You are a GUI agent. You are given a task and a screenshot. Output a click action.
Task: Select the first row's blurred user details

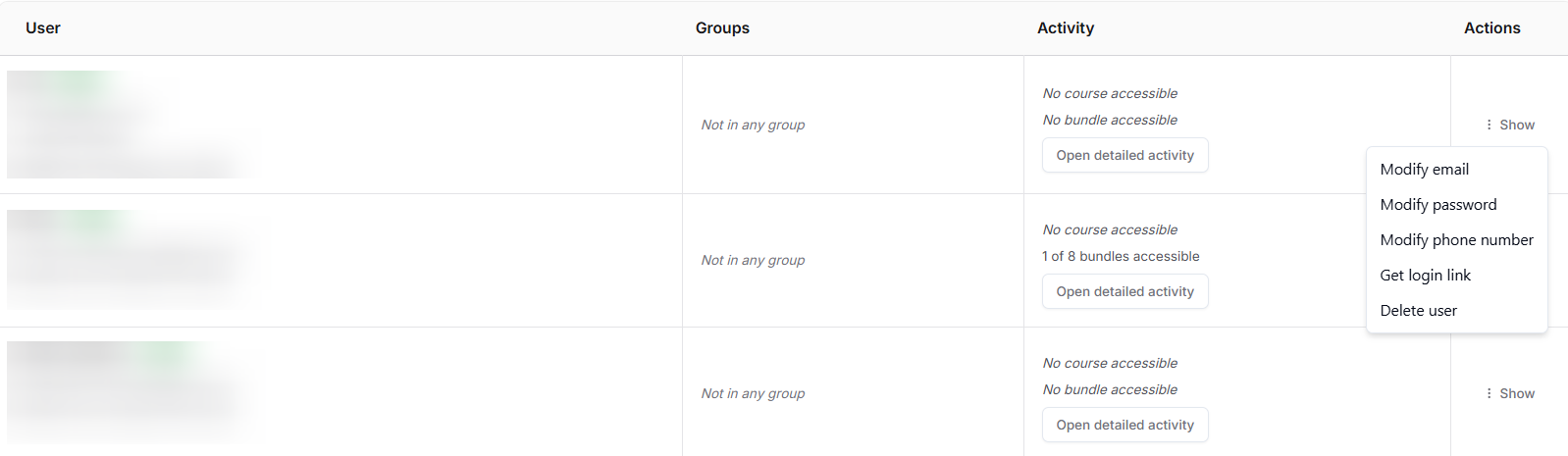128,125
